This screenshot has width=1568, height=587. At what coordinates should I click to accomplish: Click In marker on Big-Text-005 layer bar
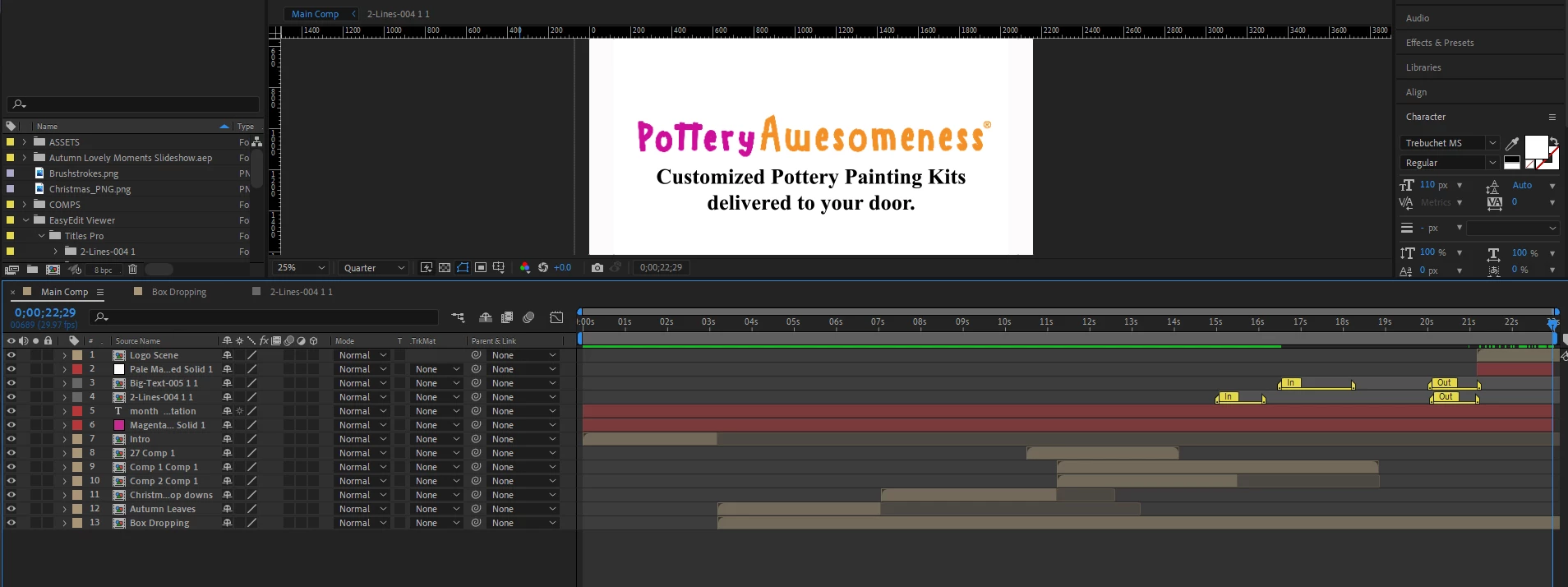[x=1290, y=383]
